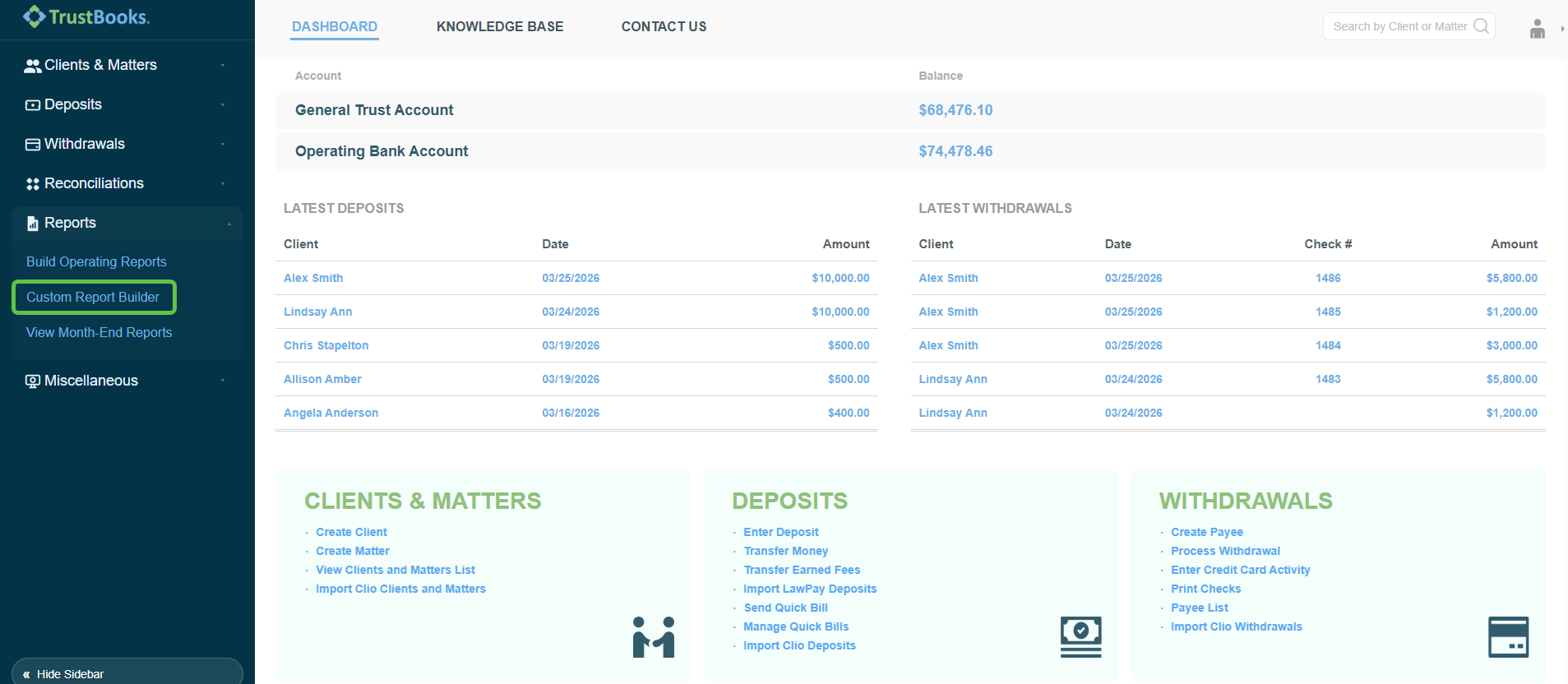The width and height of the screenshot is (1568, 684).
Task: Click the Withdrawals sidebar icon
Action: (x=33, y=145)
